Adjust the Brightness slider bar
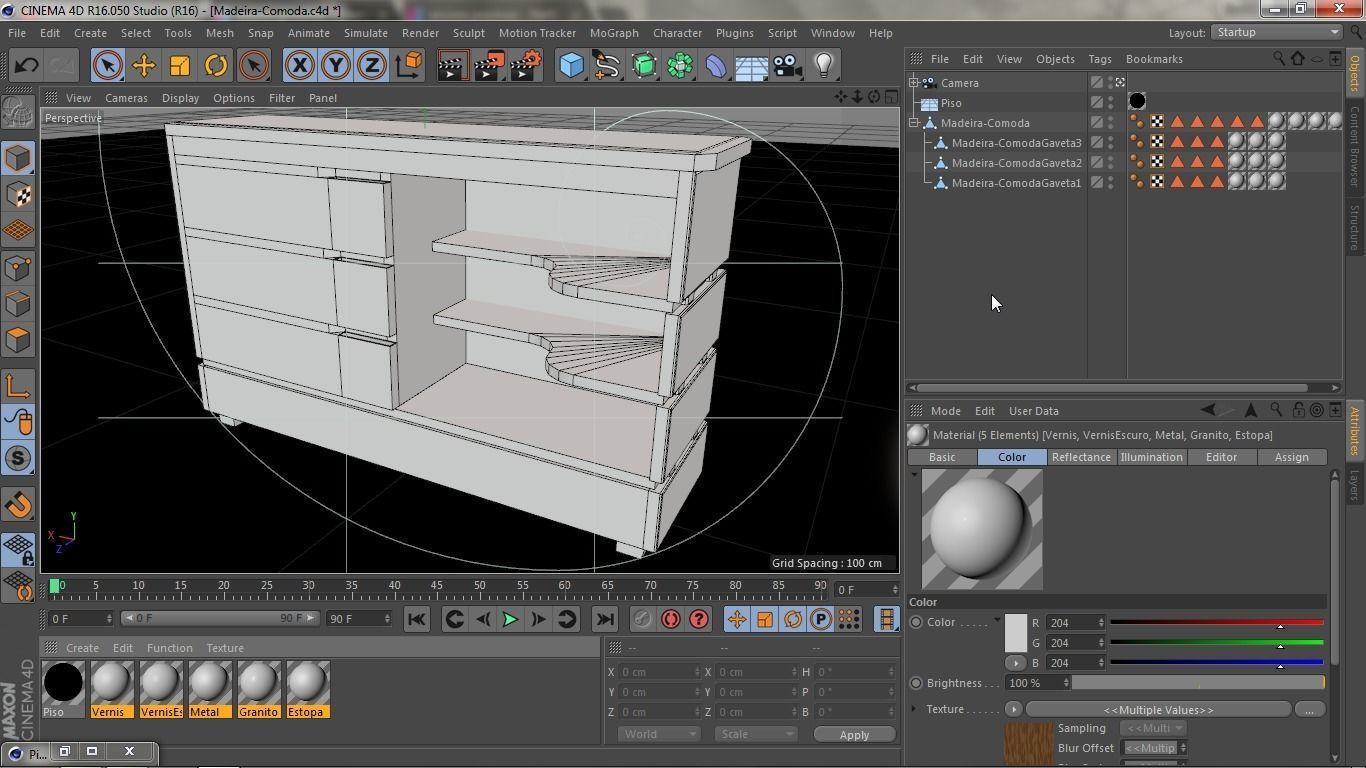The height and width of the screenshot is (768, 1366). click(1198, 683)
